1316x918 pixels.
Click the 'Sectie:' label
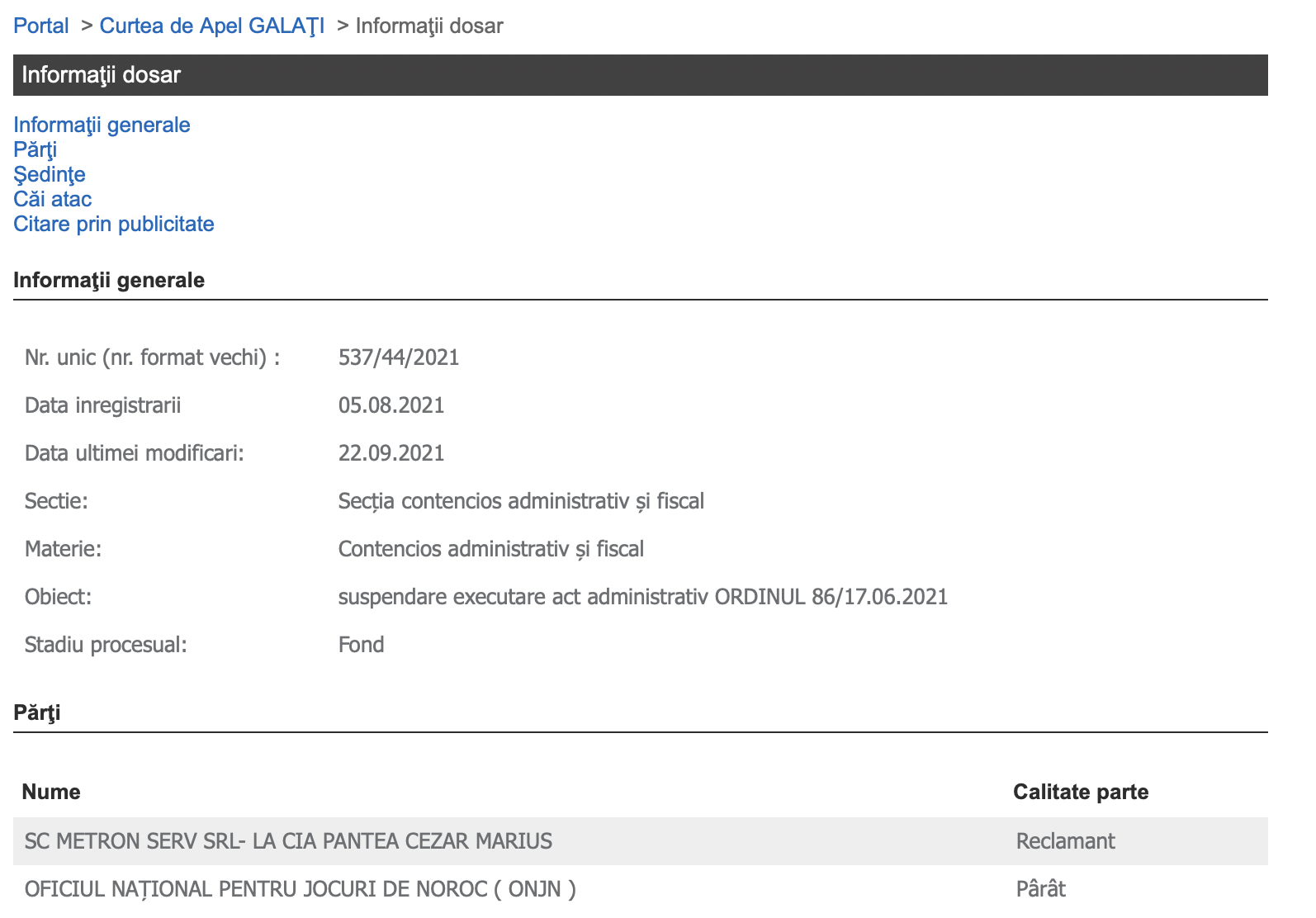pos(56,501)
